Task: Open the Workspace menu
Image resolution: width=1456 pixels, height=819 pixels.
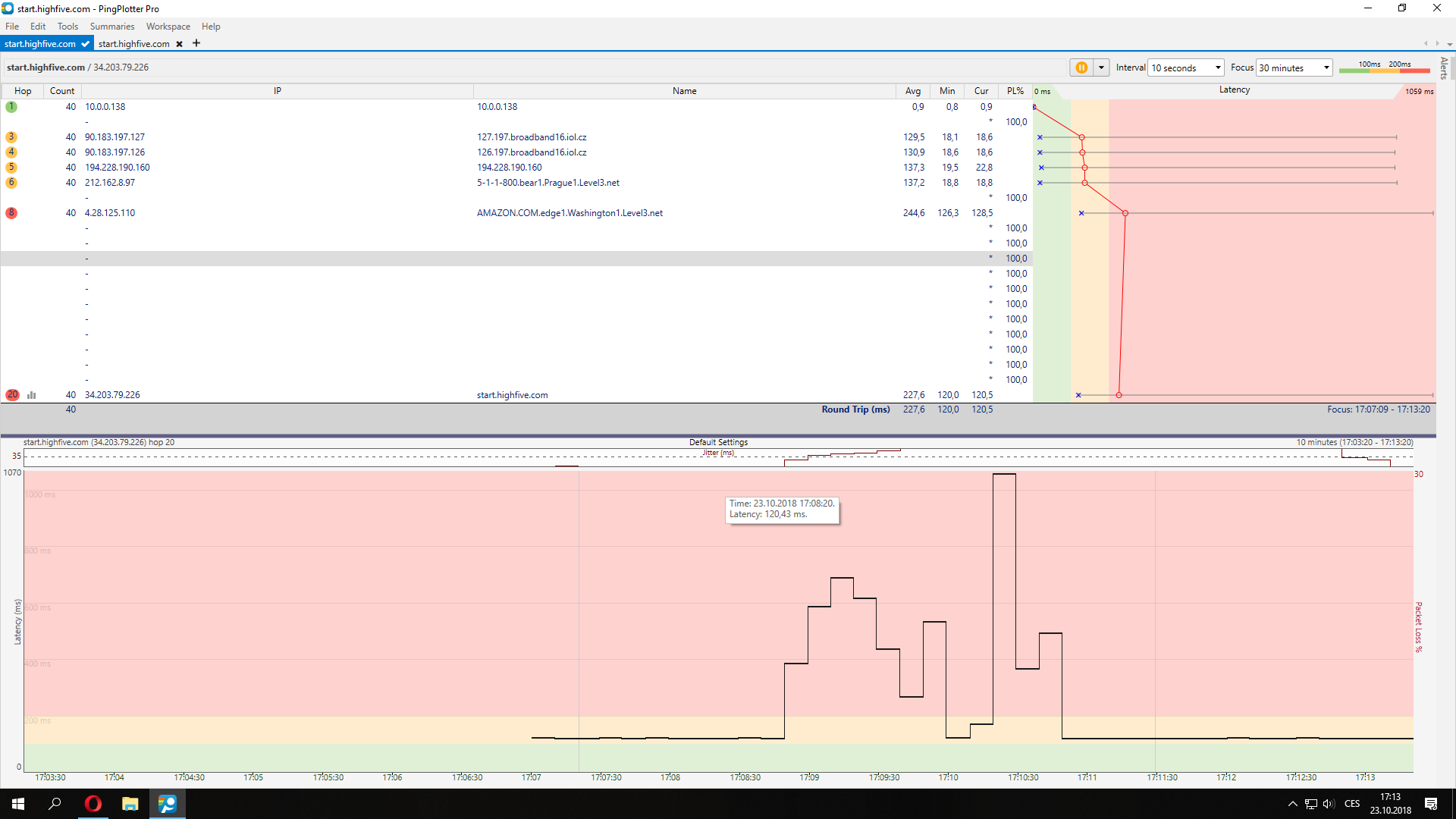Action: coord(168,27)
